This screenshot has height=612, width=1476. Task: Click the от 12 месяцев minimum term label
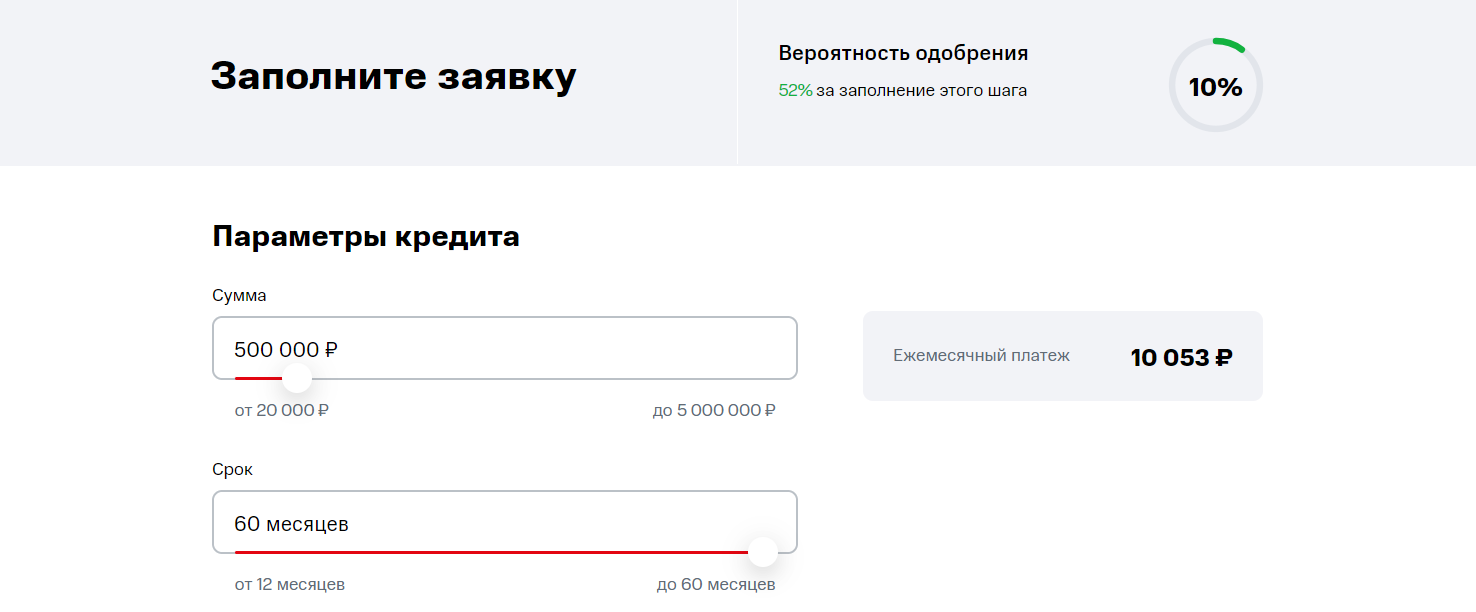point(290,584)
